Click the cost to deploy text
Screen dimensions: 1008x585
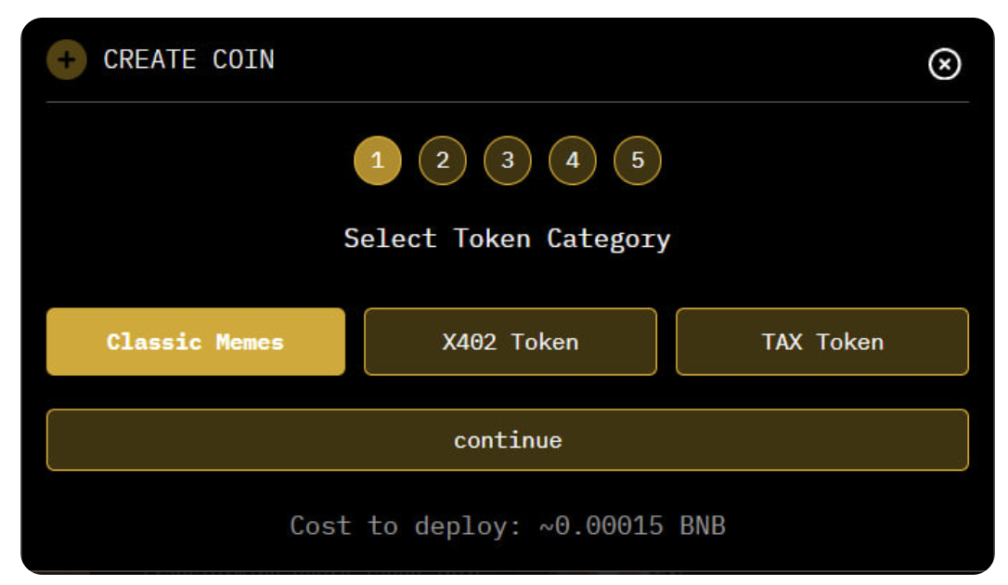pos(508,525)
